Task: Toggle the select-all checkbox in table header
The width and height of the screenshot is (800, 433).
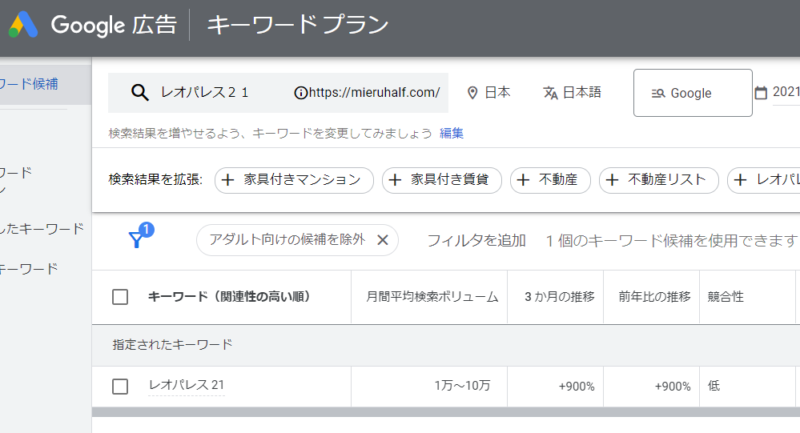Action: 120,297
